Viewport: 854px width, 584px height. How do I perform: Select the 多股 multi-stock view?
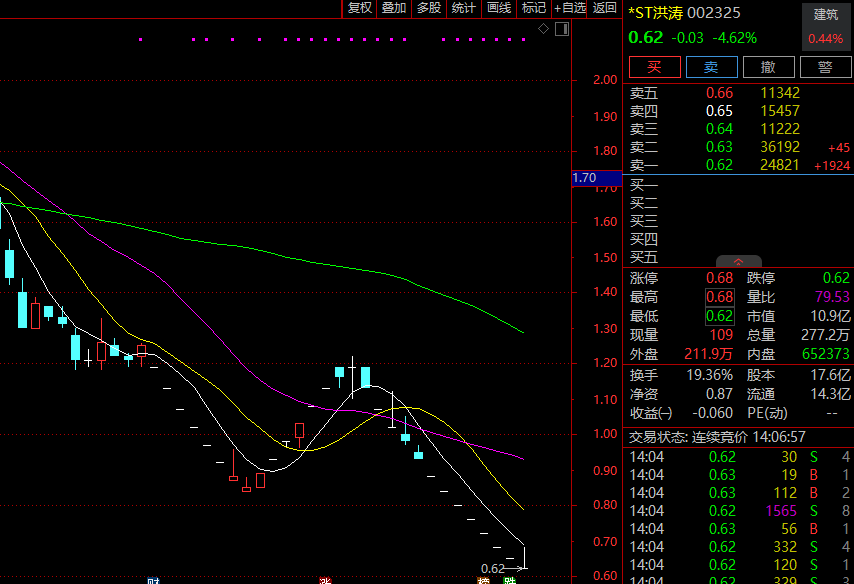(x=429, y=8)
